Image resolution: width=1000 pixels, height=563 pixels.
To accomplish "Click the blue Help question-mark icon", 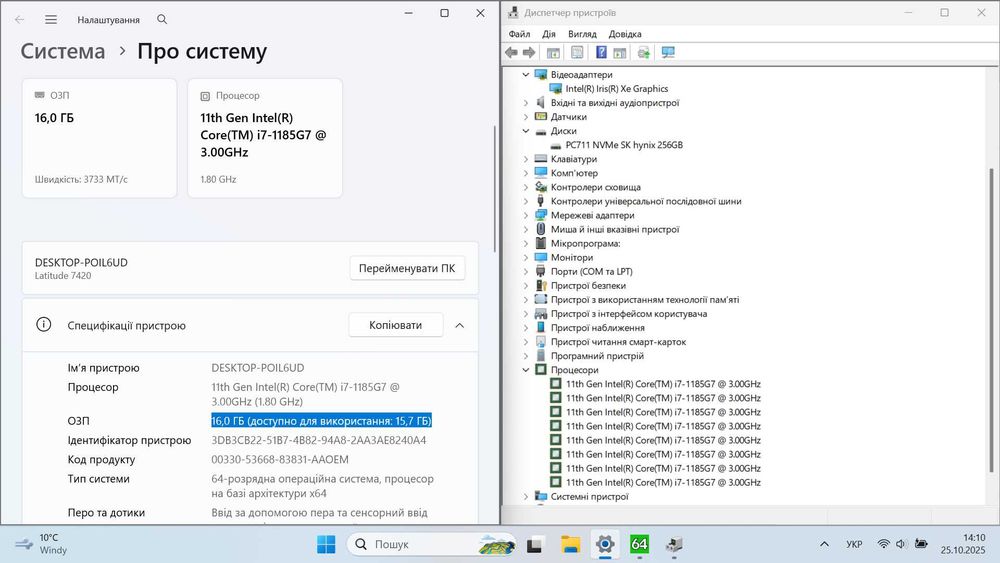I will 601,52.
